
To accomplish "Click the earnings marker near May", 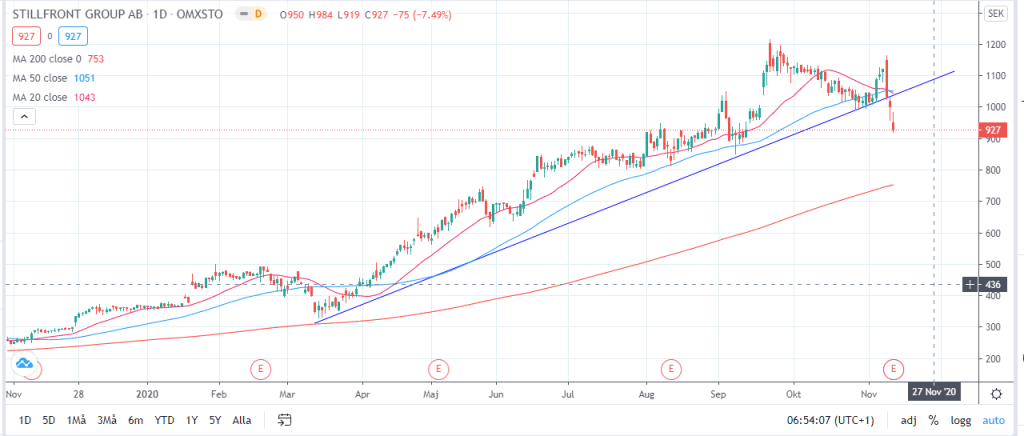I will (x=436, y=368).
